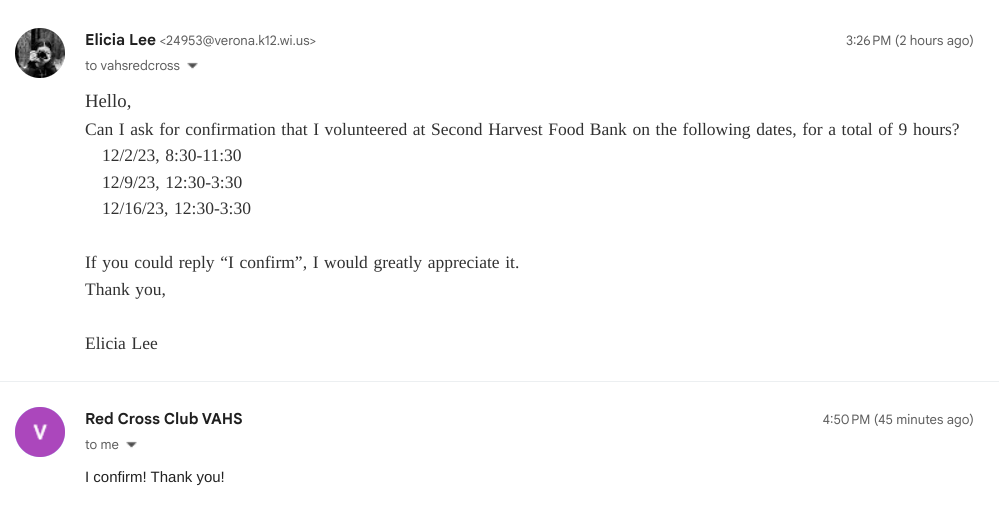Image resolution: width=999 pixels, height=530 pixels.
Task: Click sender name Red Cross Club VAHS
Action: pos(164,419)
